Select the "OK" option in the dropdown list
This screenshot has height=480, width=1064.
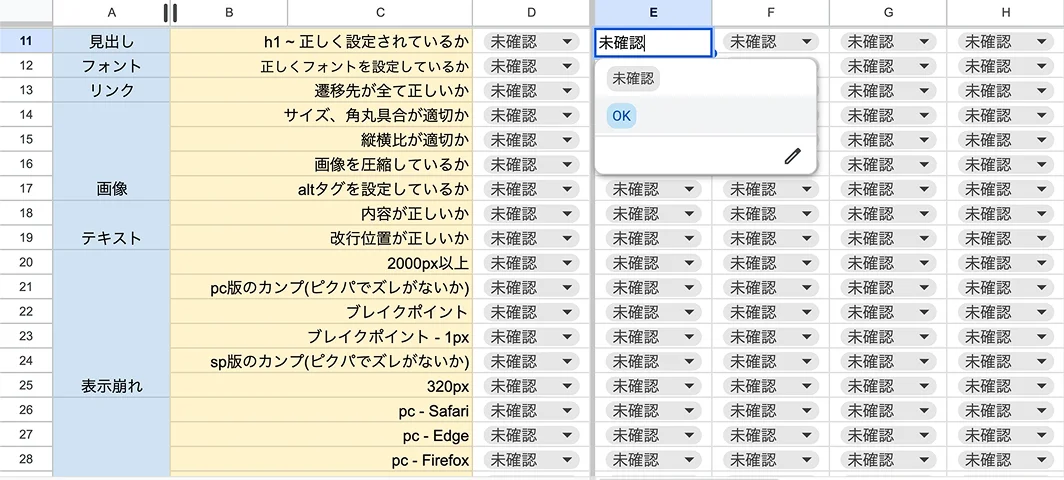(621, 116)
